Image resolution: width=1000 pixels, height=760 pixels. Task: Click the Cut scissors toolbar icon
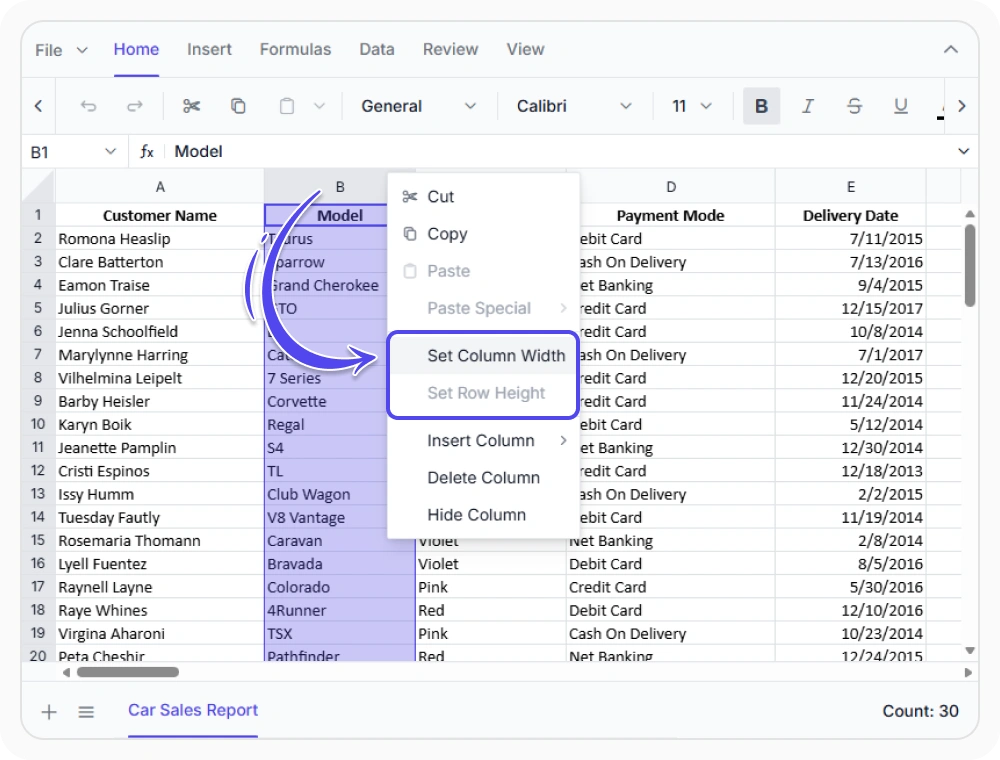191,106
